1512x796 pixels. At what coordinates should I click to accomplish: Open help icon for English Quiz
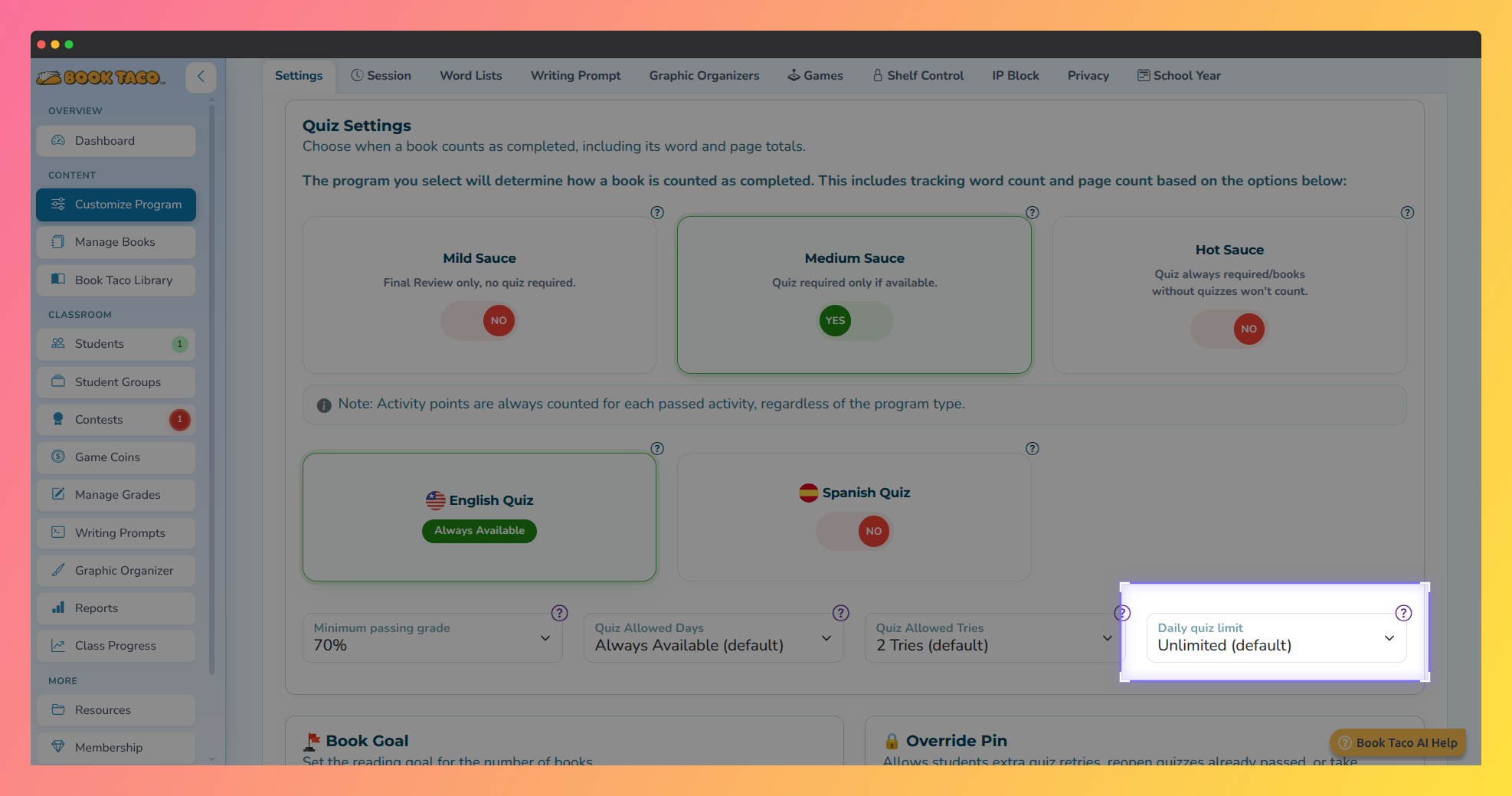tap(657, 449)
